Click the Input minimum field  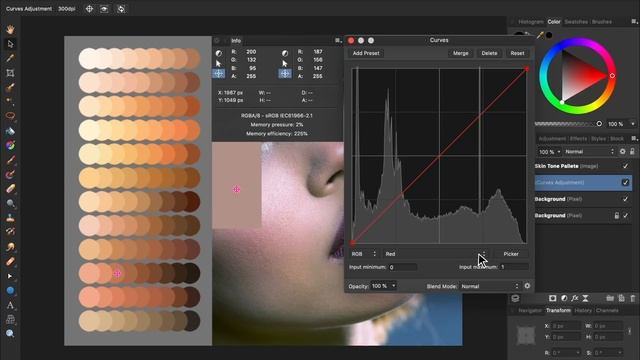(x=402, y=267)
